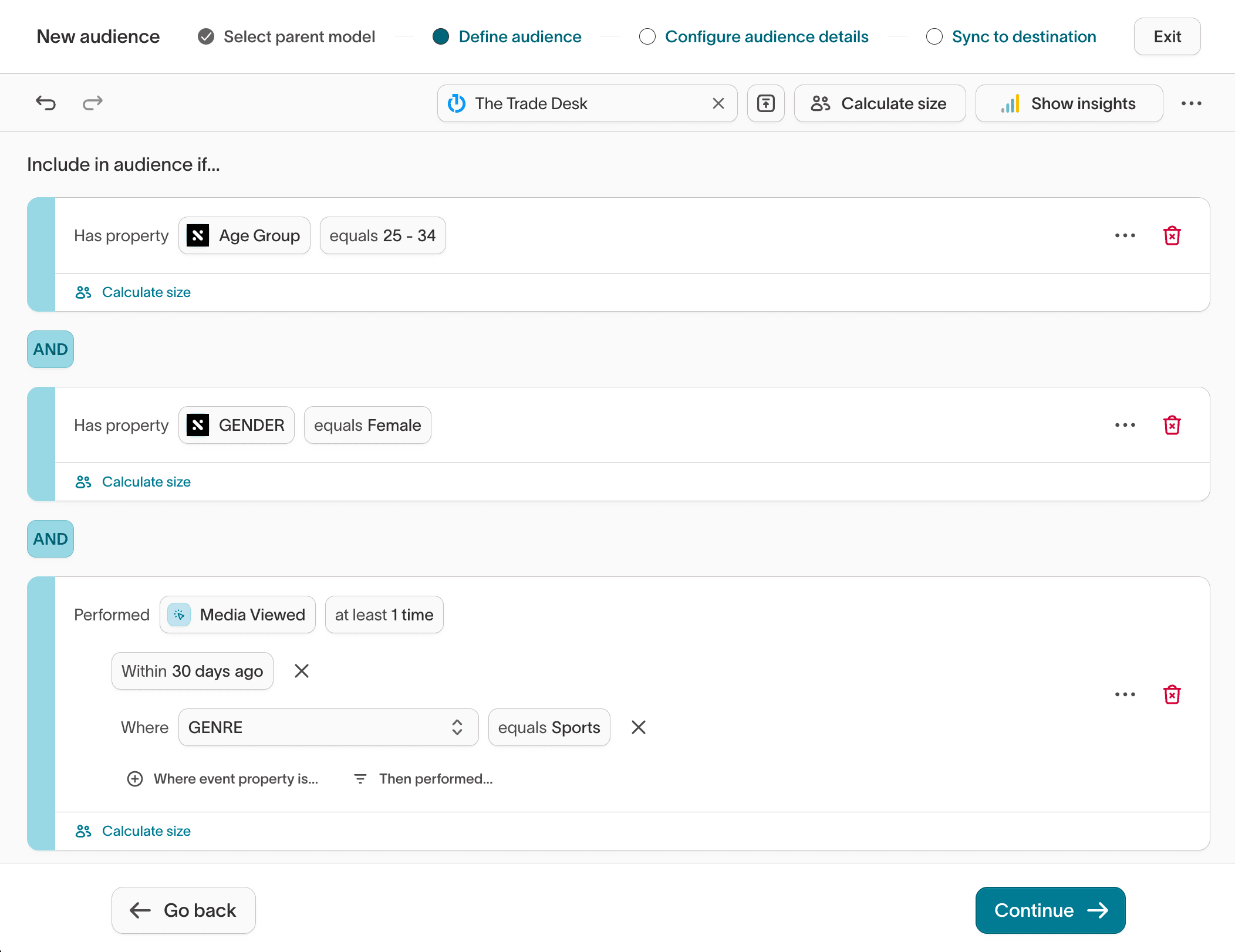Go to the Sync to destination step
This screenshot has width=1235, height=952.
934,36
